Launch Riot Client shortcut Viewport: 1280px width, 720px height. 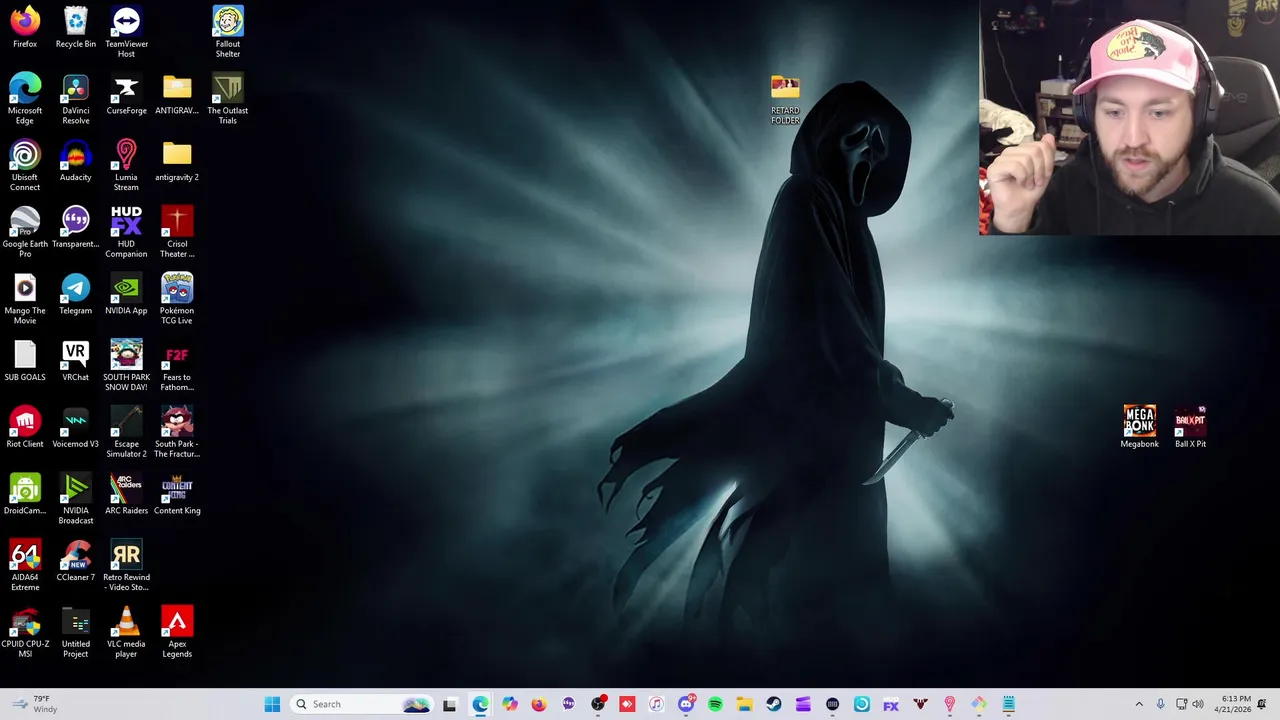pyautogui.click(x=25, y=427)
